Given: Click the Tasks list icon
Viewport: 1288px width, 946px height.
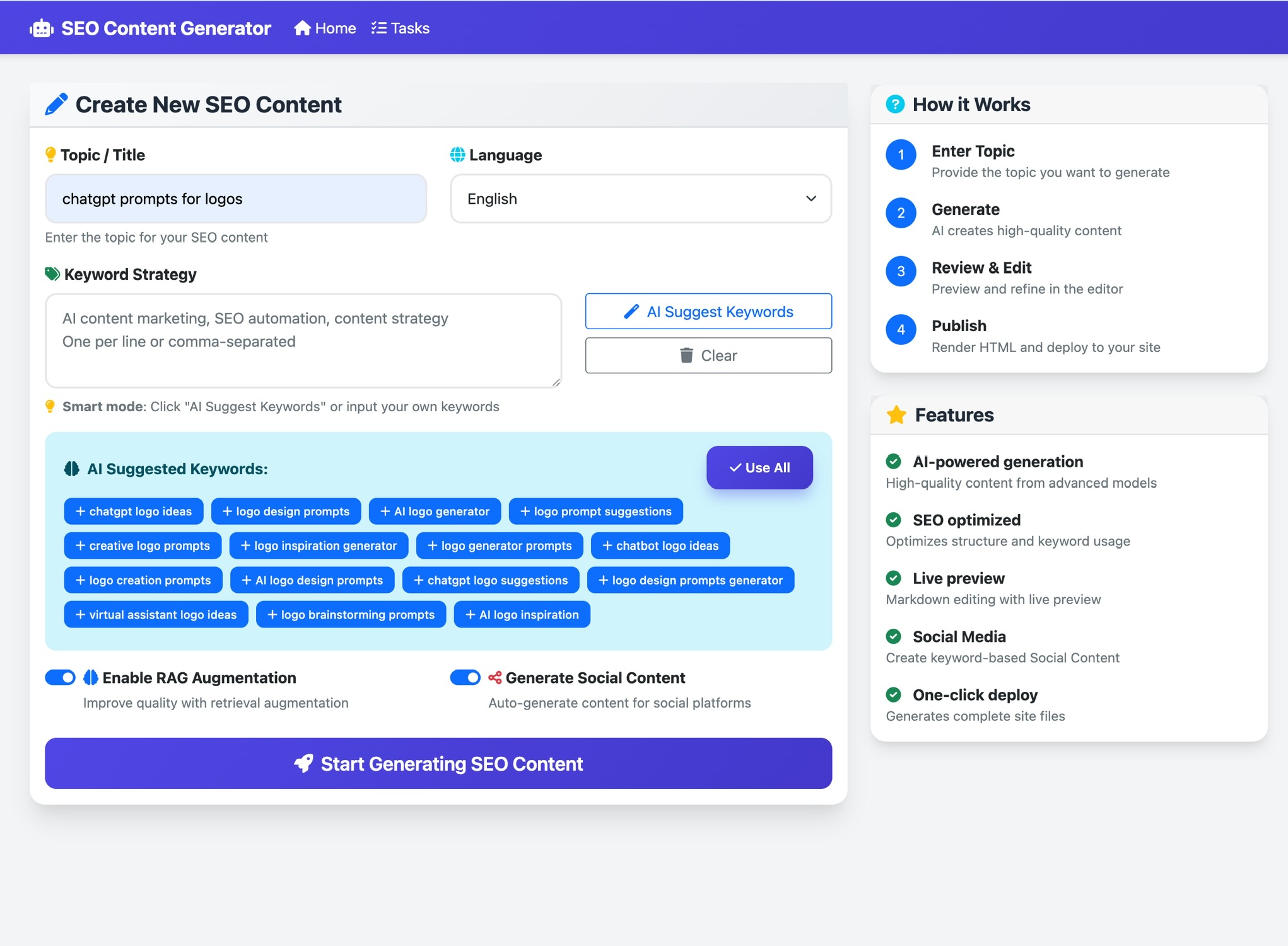Looking at the screenshot, I should (378, 28).
